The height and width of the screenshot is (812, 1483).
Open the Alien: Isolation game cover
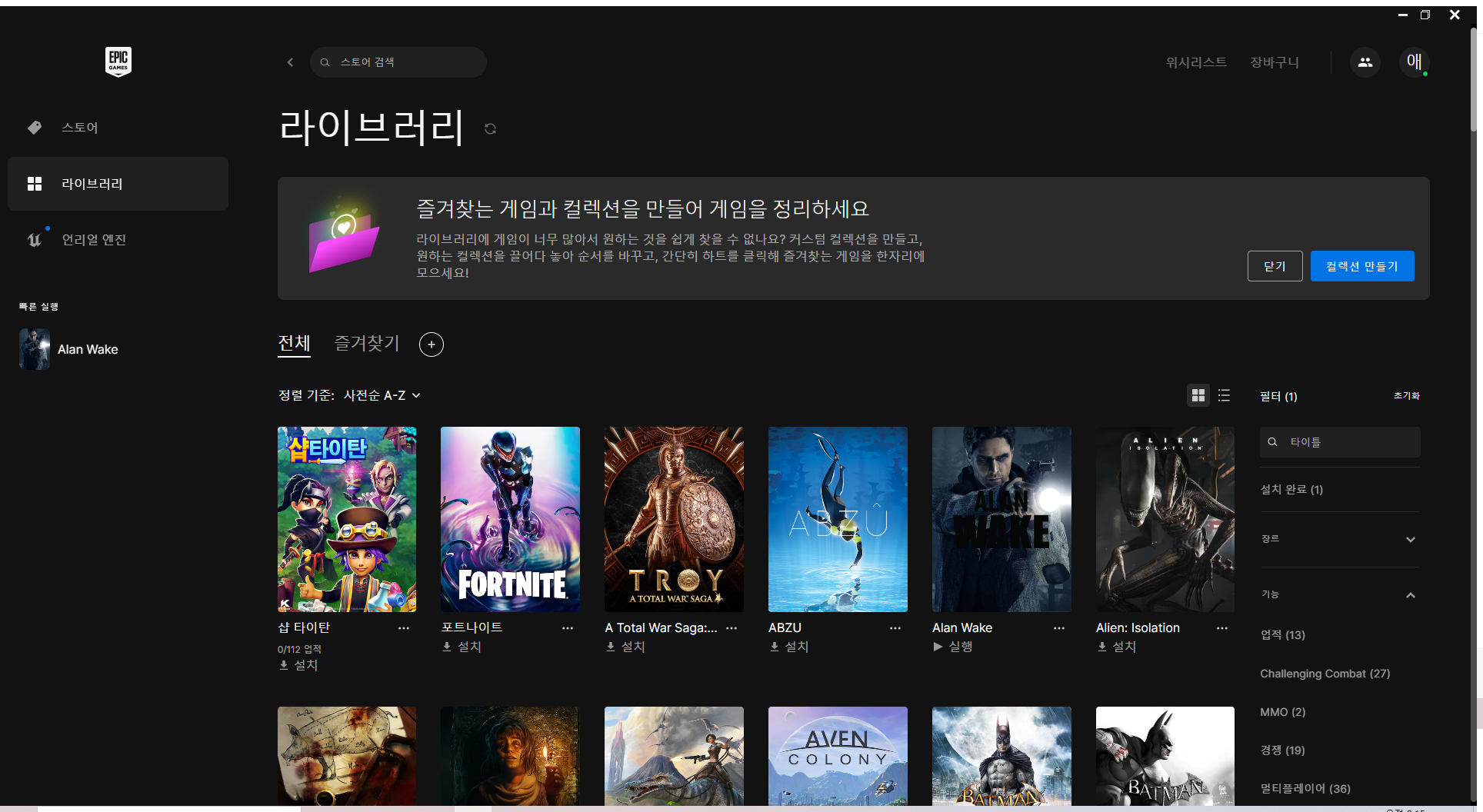click(x=1165, y=520)
